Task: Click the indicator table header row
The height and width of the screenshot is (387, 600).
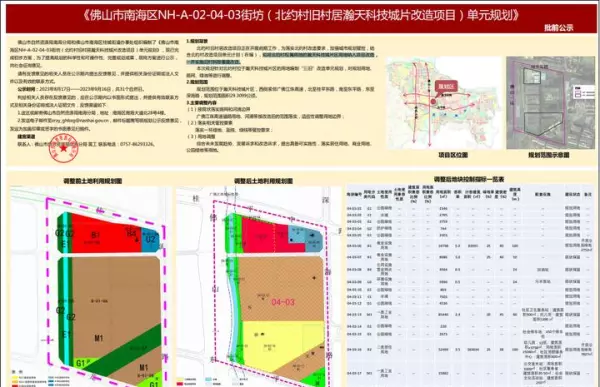Action: (470, 194)
